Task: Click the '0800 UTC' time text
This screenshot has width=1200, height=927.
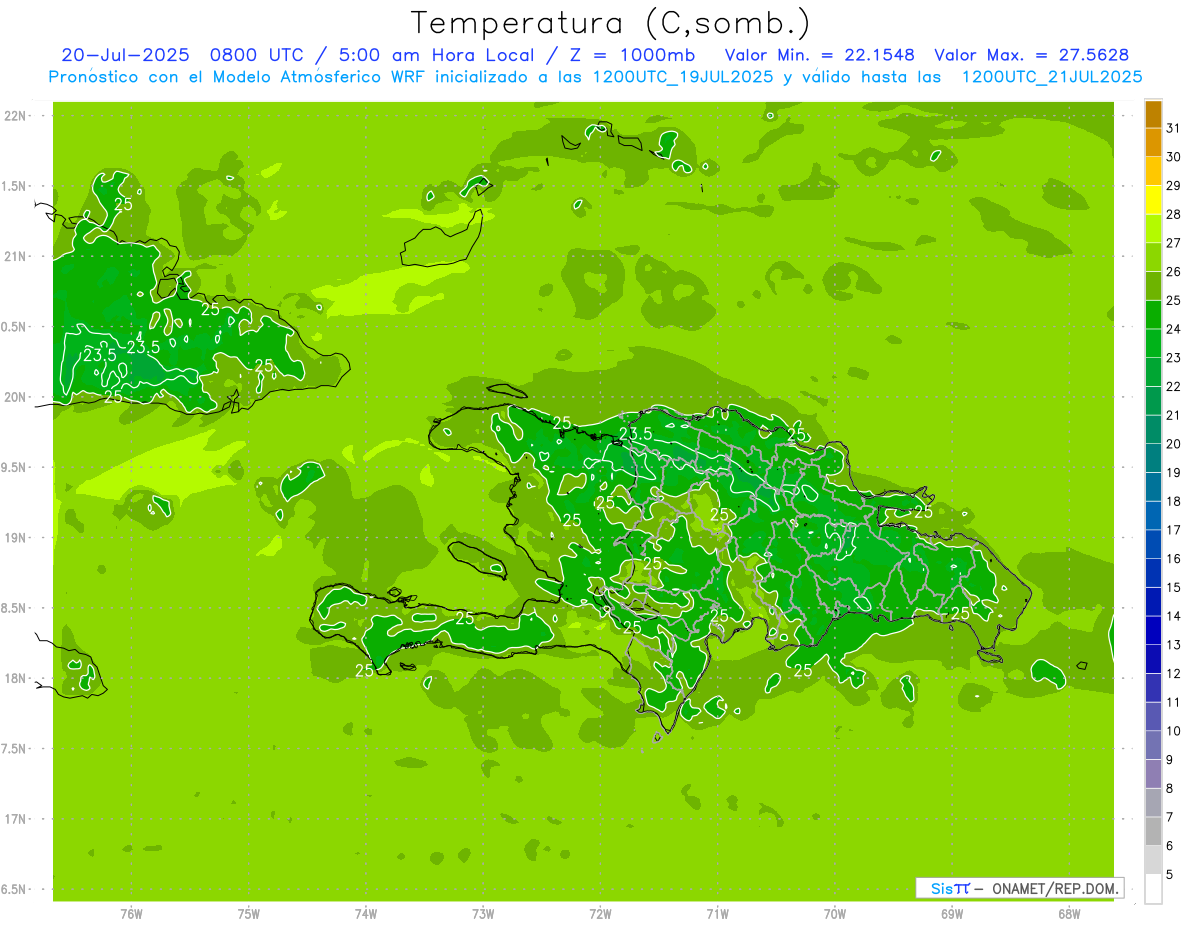Action: [x=258, y=55]
